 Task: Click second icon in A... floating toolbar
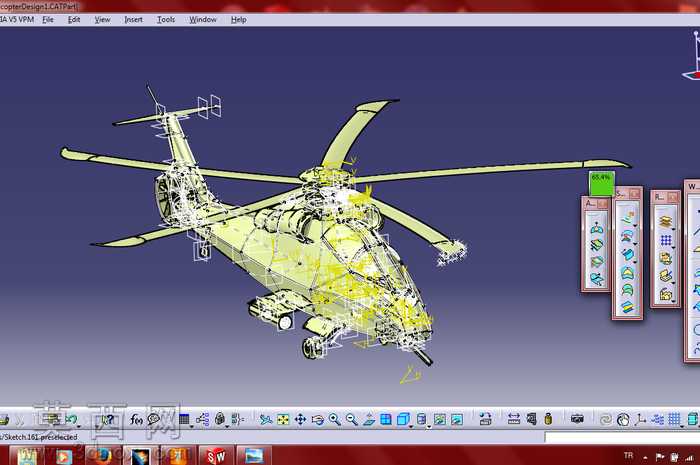597,245
